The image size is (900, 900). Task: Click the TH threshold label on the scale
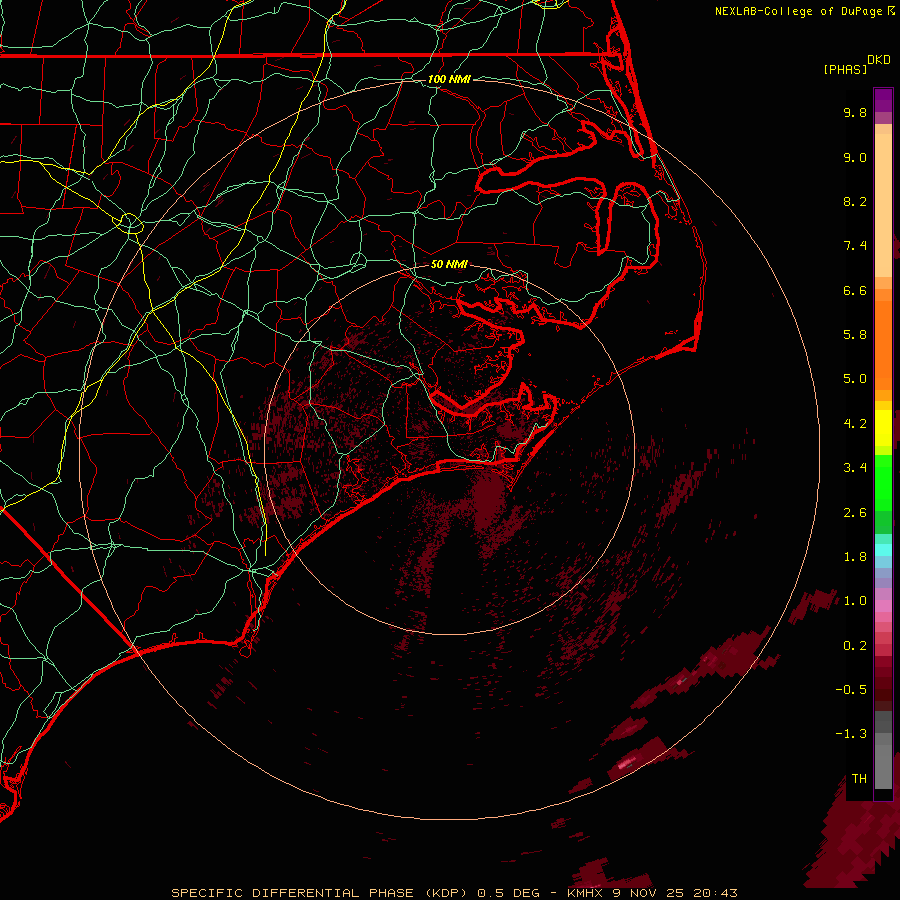tap(859, 779)
